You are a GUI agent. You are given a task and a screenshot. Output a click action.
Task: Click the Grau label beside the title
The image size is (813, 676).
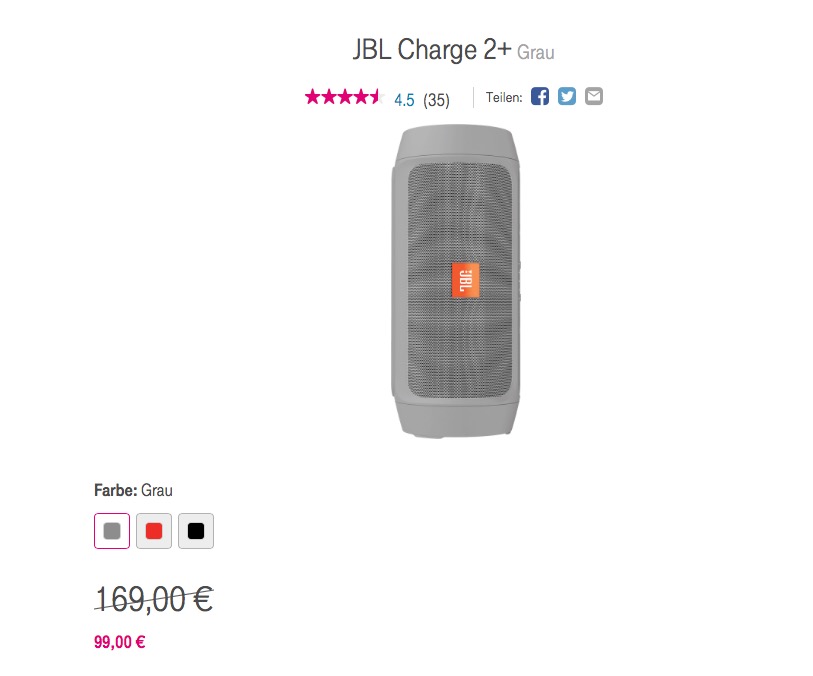click(x=536, y=52)
